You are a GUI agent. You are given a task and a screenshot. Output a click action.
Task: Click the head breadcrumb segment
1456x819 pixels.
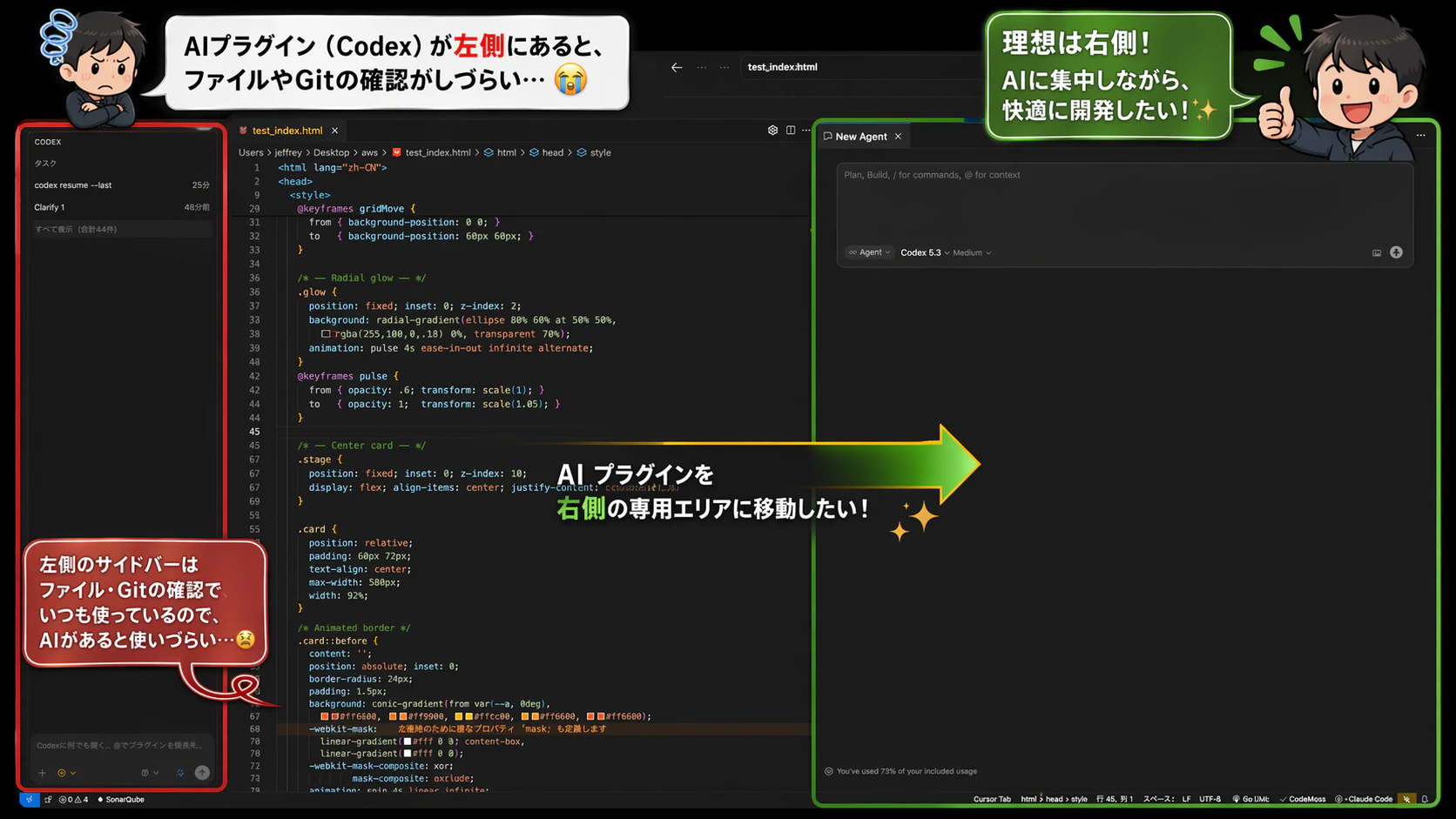point(546,153)
